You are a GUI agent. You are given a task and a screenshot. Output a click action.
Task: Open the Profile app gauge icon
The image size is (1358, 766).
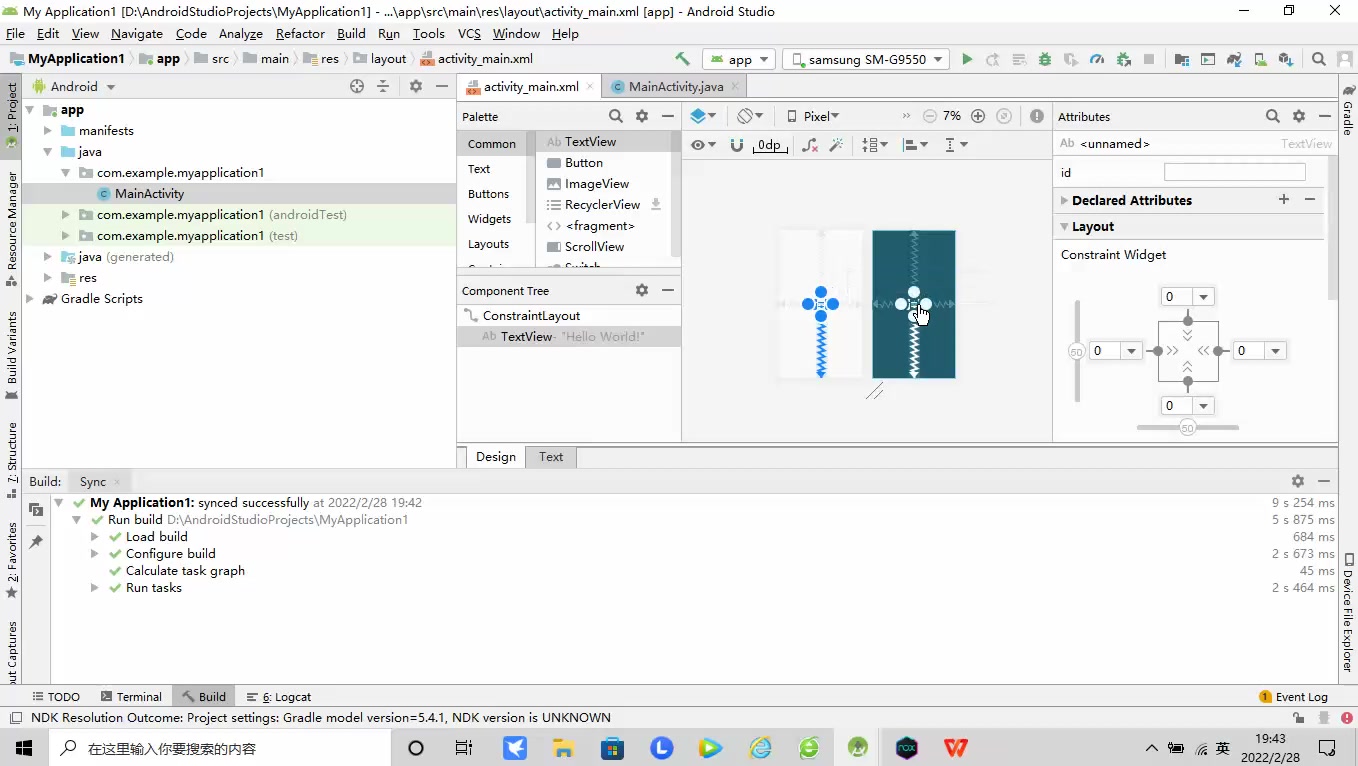(x=1097, y=59)
